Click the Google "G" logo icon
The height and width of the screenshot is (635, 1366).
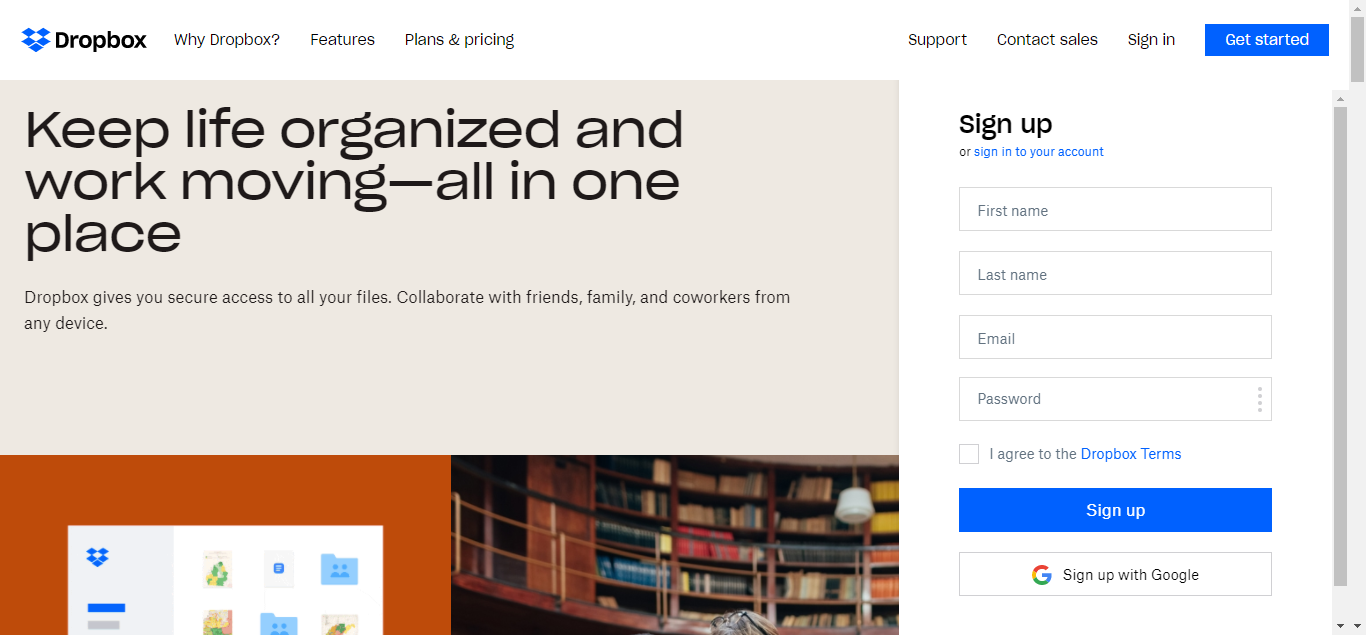1042,575
